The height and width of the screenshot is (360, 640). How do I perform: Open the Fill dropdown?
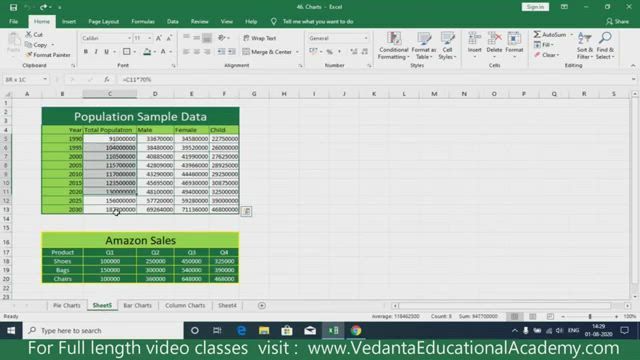pyautogui.click(x=544, y=44)
